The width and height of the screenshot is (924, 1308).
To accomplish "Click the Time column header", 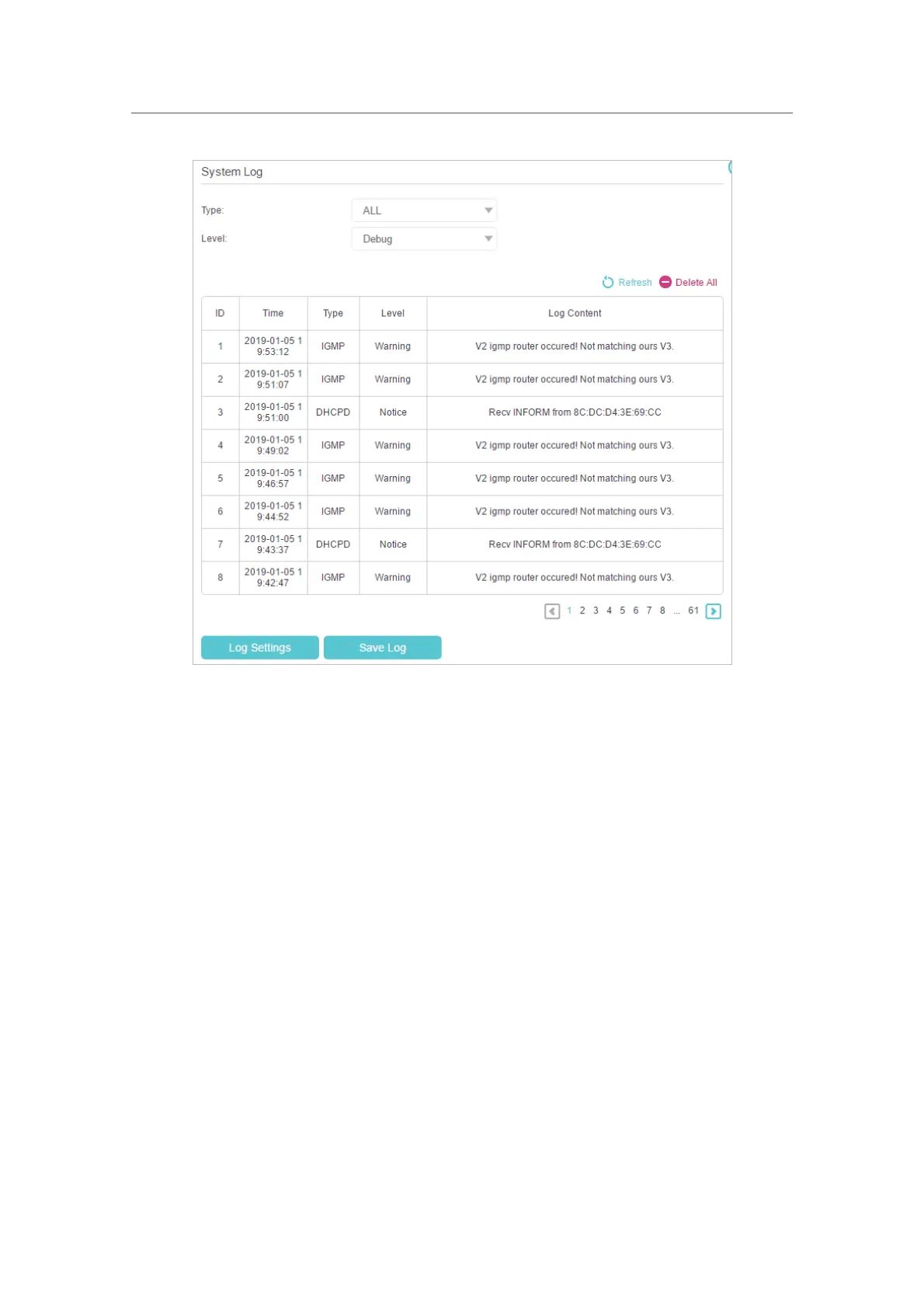I will click(273, 314).
